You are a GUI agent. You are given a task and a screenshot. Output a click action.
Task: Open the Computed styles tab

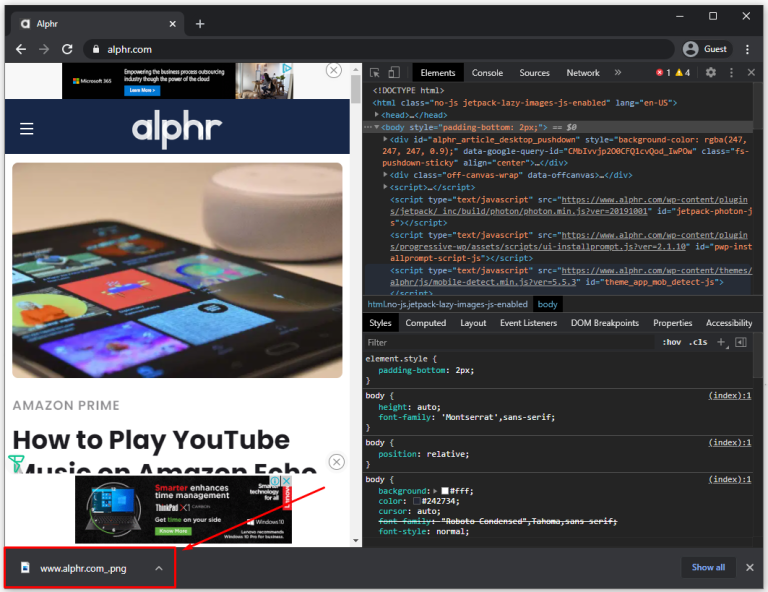[426, 323]
